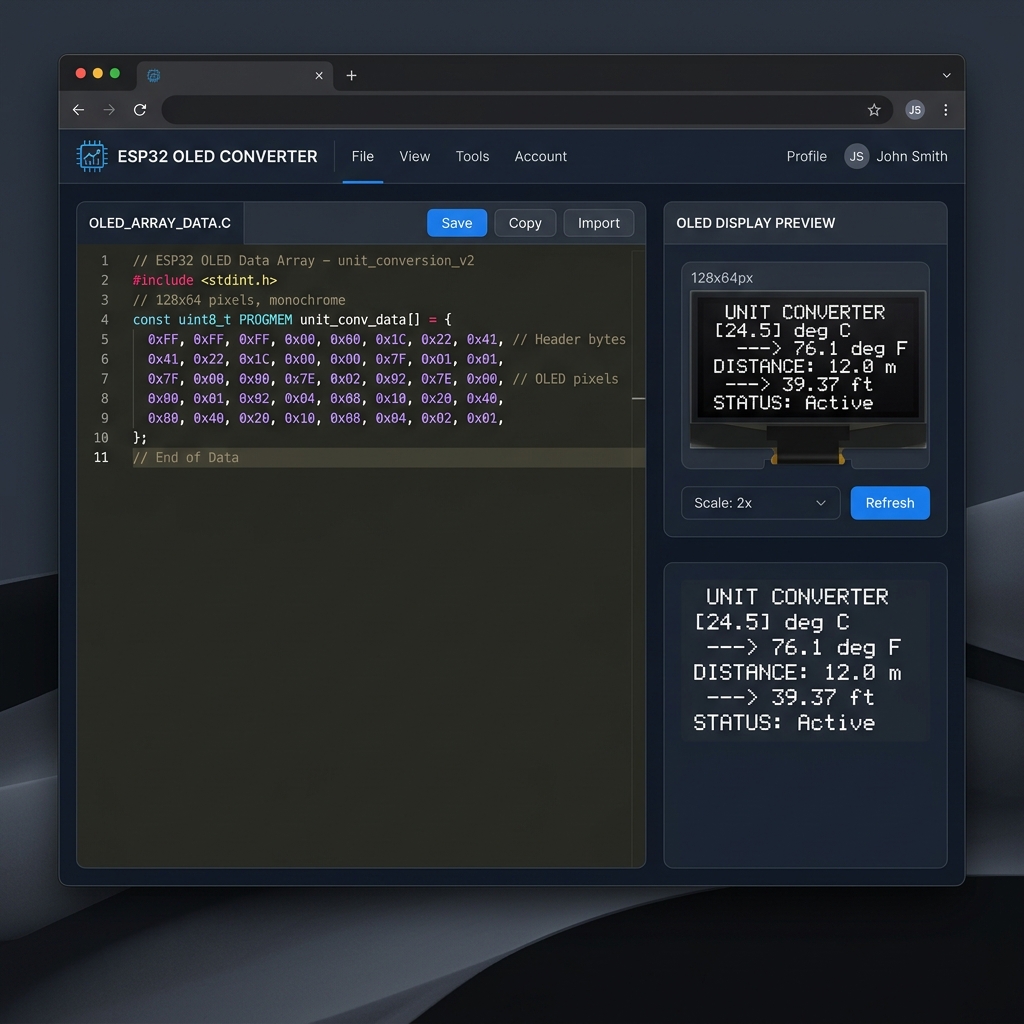Click the tab's favicon chip icon
Viewport: 1024px width, 1024px height.
tap(153, 76)
